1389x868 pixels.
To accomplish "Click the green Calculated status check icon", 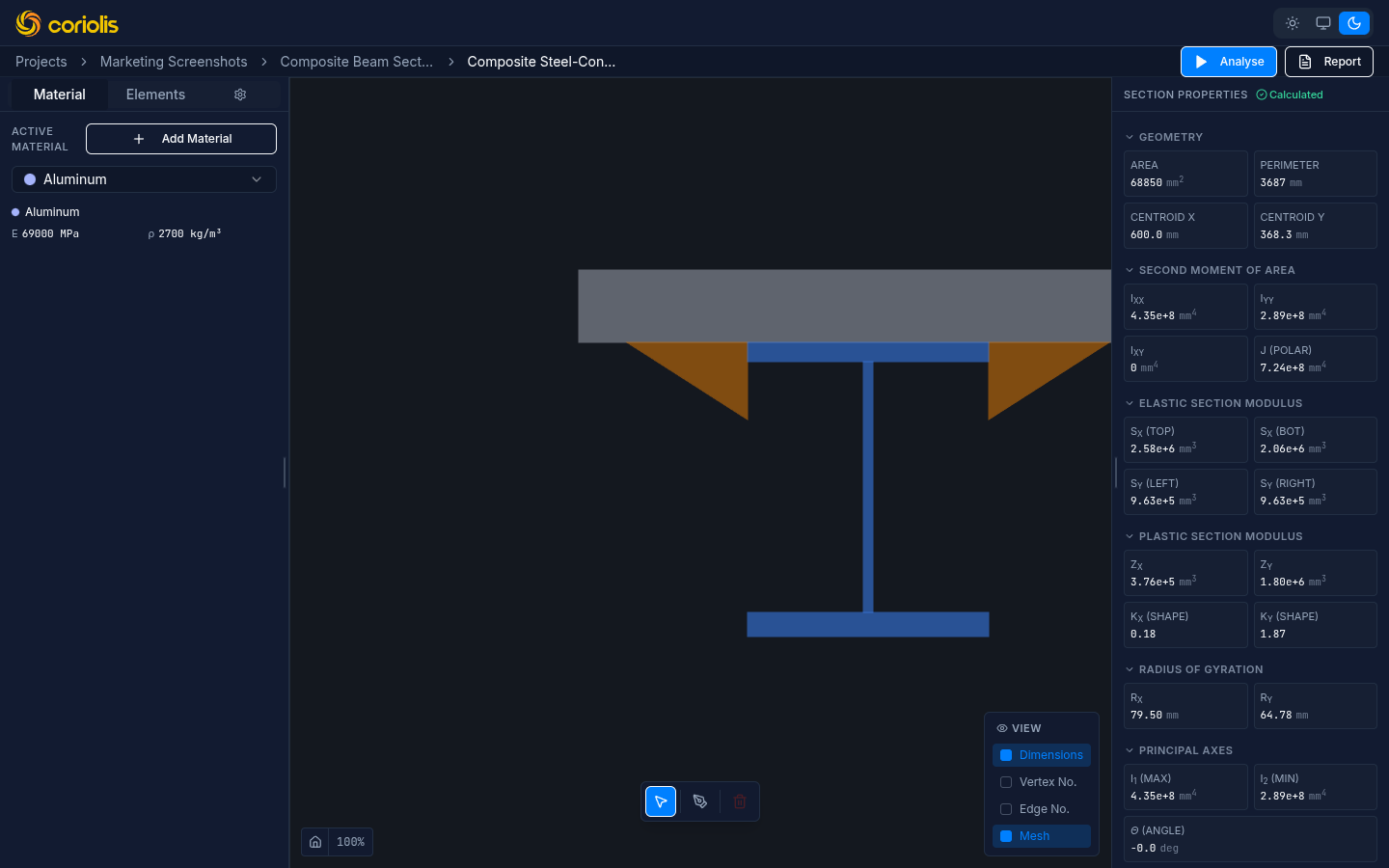I will click(x=1262, y=95).
